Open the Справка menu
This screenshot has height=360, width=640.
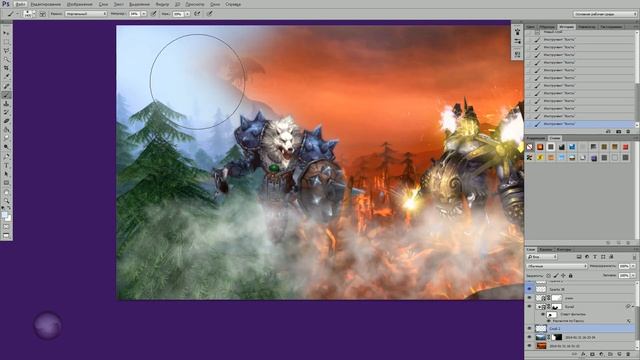pyautogui.click(x=233, y=4)
